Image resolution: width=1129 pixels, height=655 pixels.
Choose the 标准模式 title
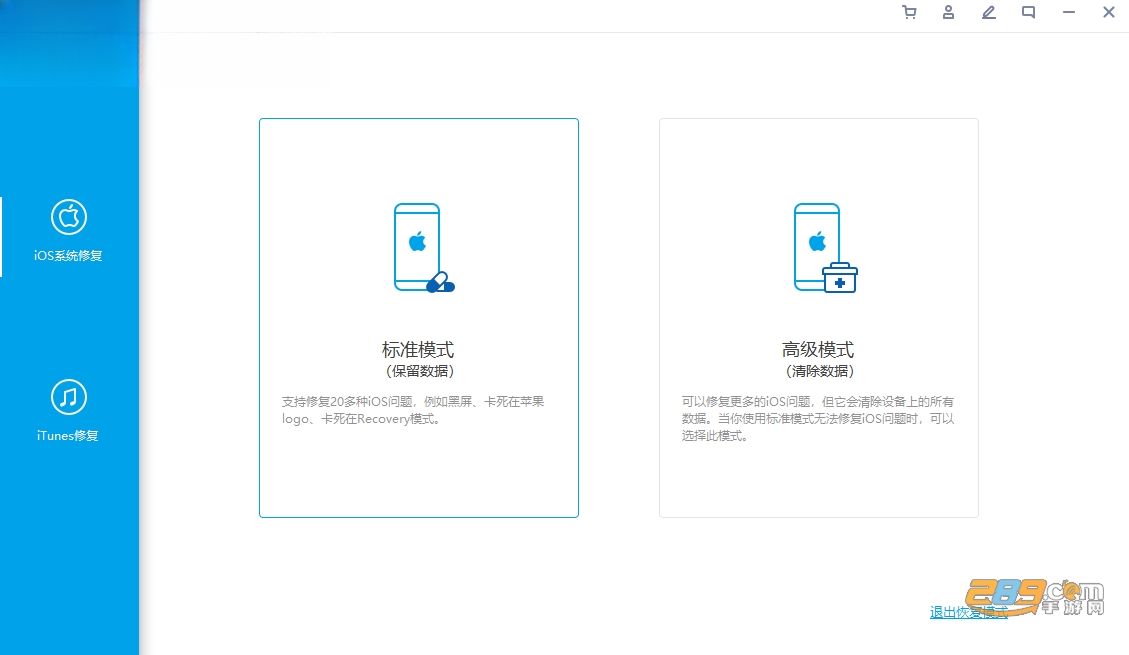tap(418, 350)
